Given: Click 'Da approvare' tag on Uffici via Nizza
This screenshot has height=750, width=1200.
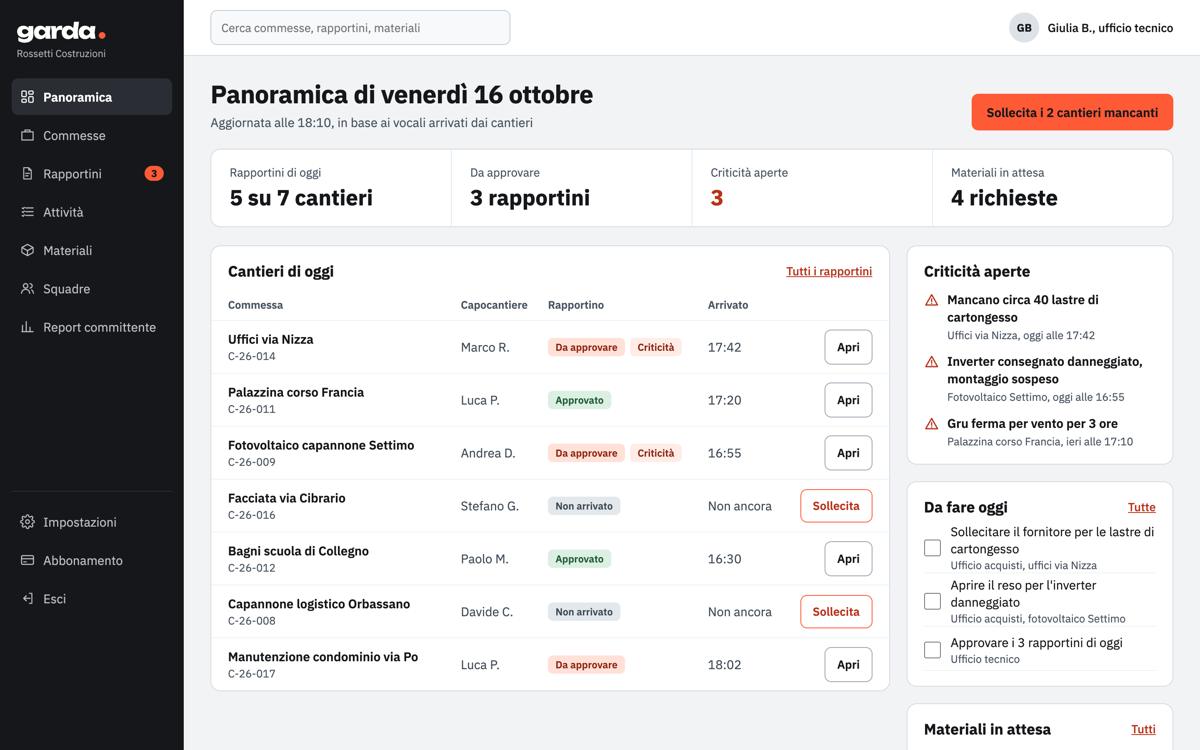Looking at the screenshot, I should click(586, 347).
